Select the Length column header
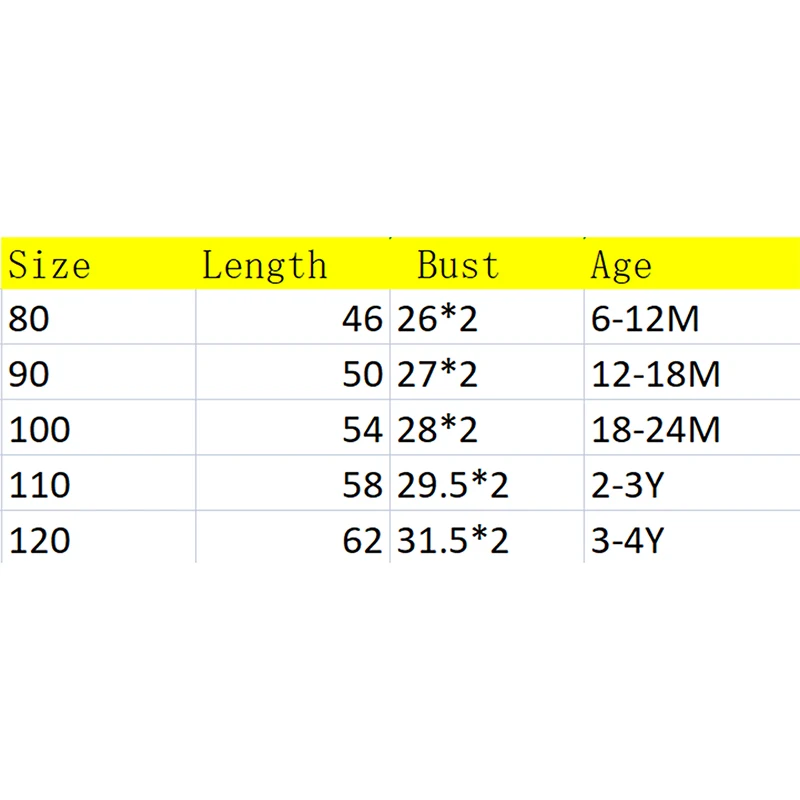The image size is (800, 800). coord(264,265)
